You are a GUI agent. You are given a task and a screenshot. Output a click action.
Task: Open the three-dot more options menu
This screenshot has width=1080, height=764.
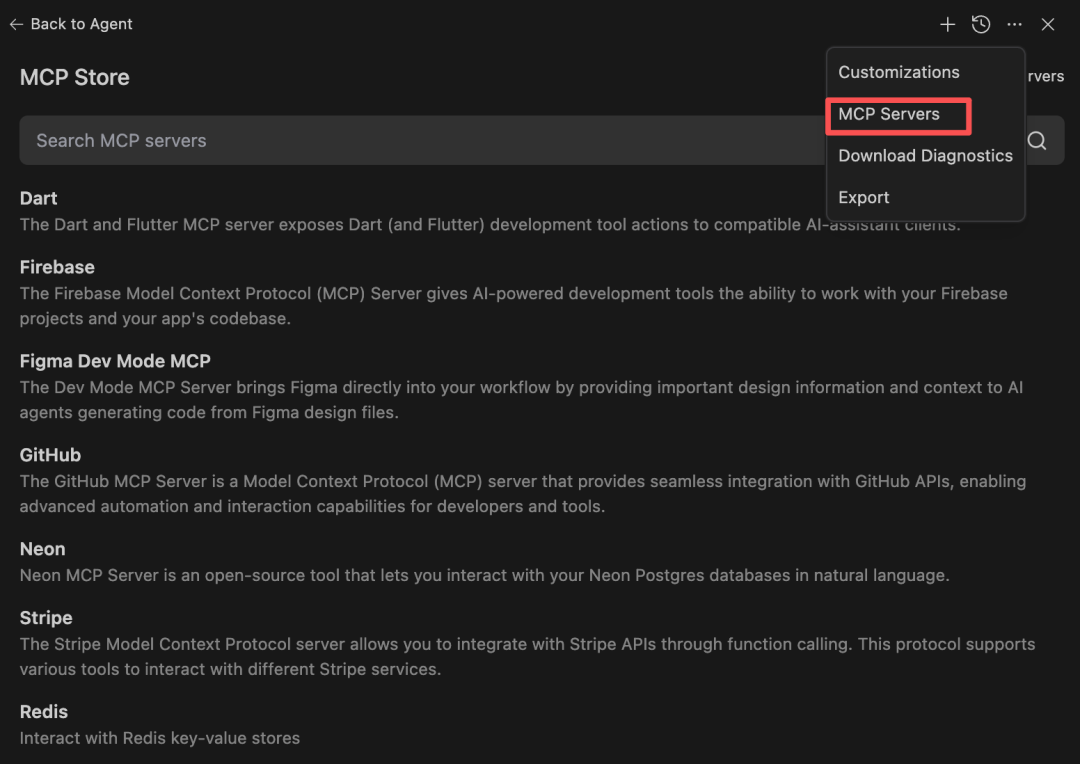coord(1015,25)
